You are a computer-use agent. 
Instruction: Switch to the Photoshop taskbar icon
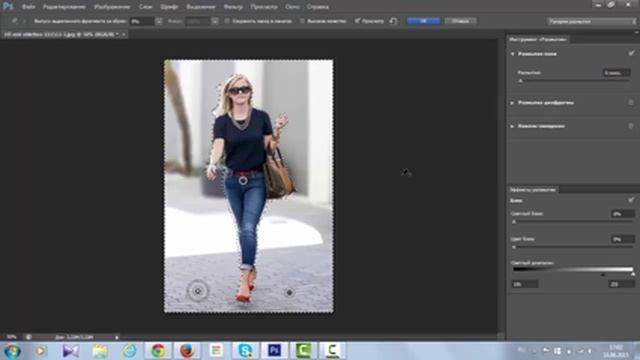click(x=274, y=351)
